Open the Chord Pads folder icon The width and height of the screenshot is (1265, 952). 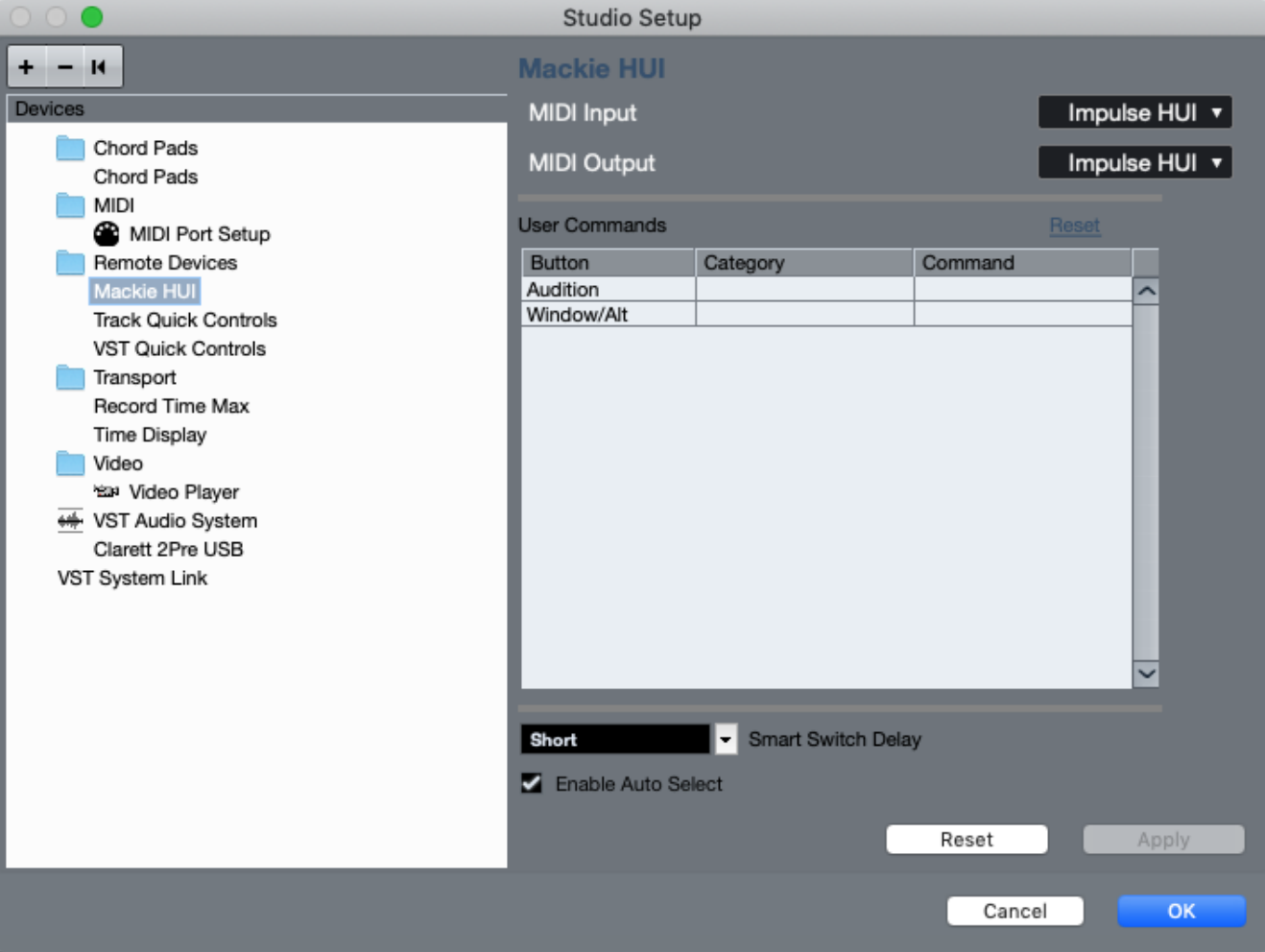point(70,148)
